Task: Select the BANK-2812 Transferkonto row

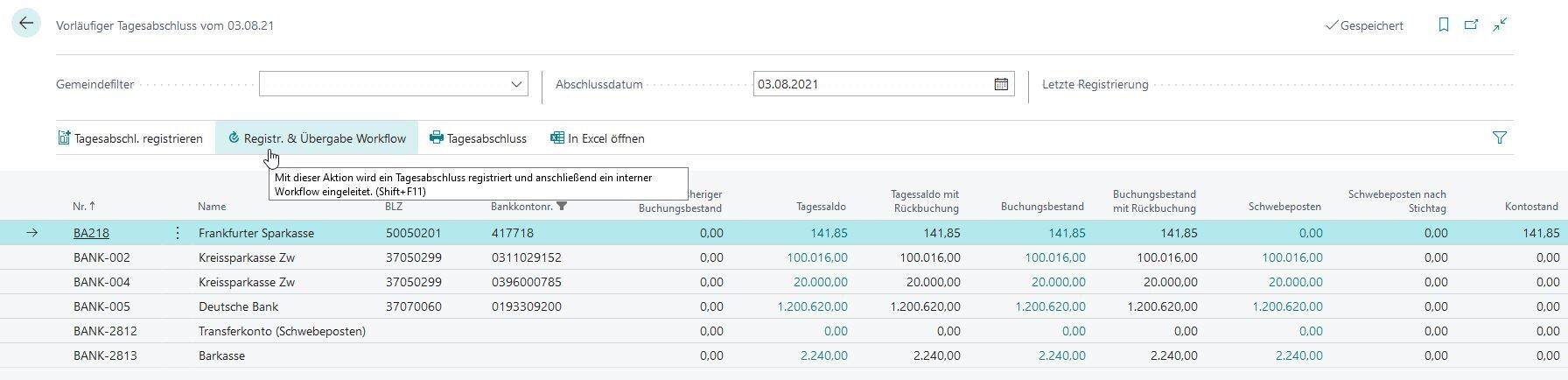Action: coord(105,331)
